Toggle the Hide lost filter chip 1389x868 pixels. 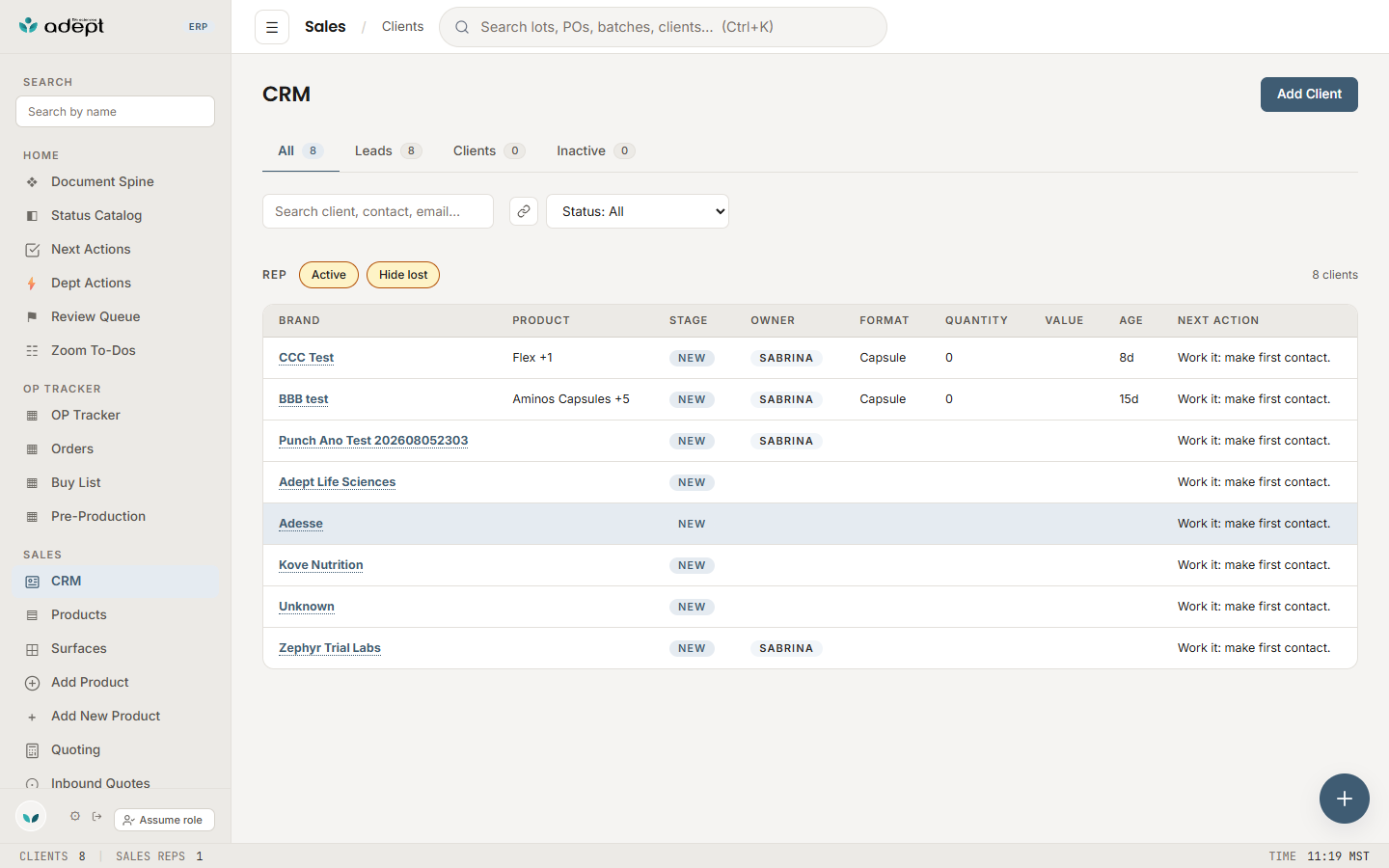403,275
